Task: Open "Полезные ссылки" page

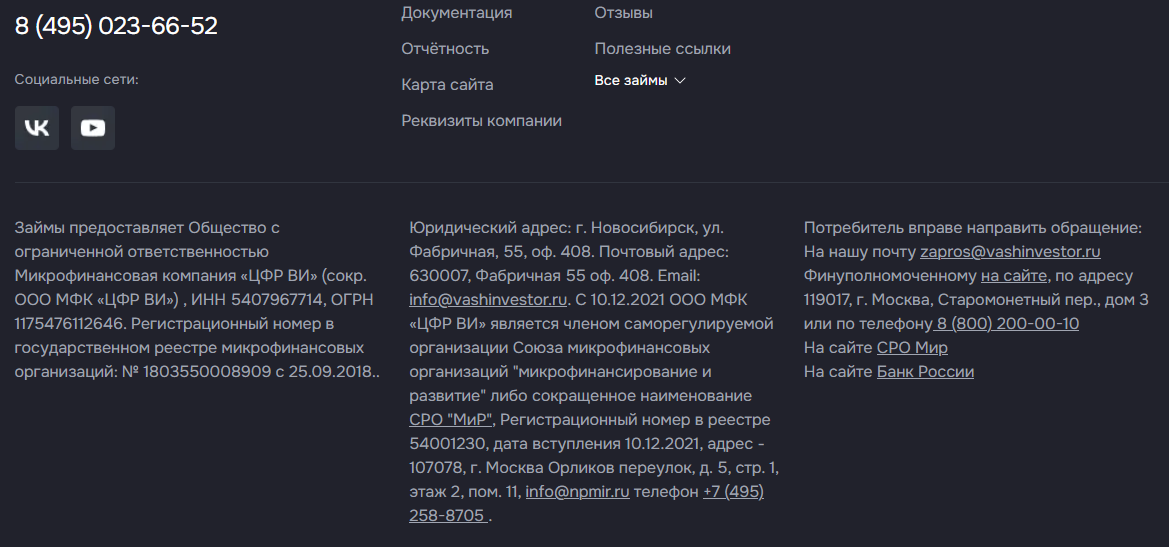Action: tap(662, 49)
